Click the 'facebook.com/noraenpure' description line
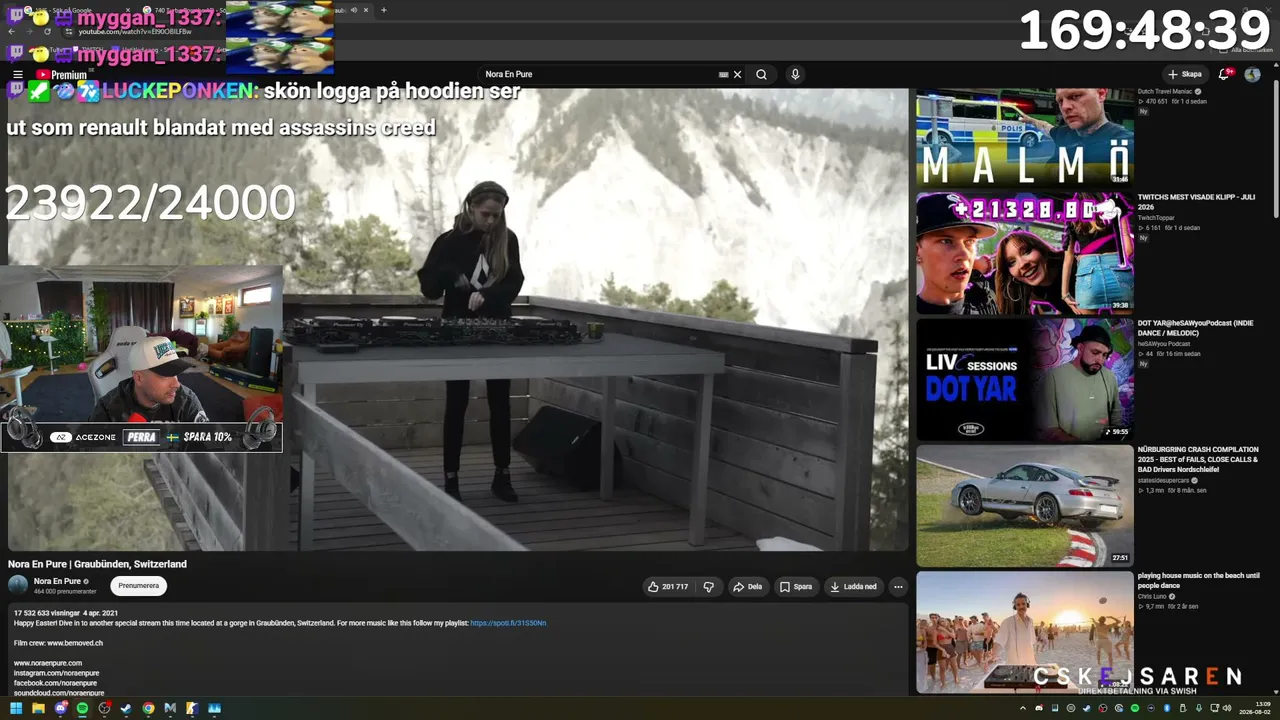Viewport: 1280px width, 720px height. tap(56, 683)
